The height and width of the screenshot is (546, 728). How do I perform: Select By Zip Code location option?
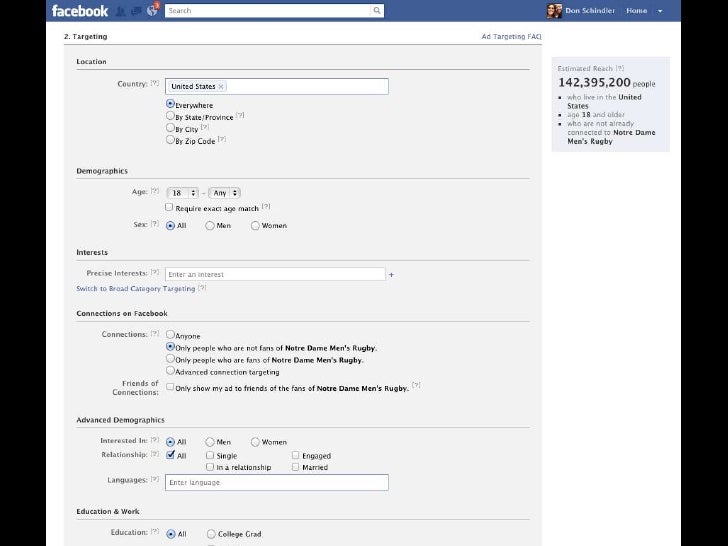coord(170,140)
